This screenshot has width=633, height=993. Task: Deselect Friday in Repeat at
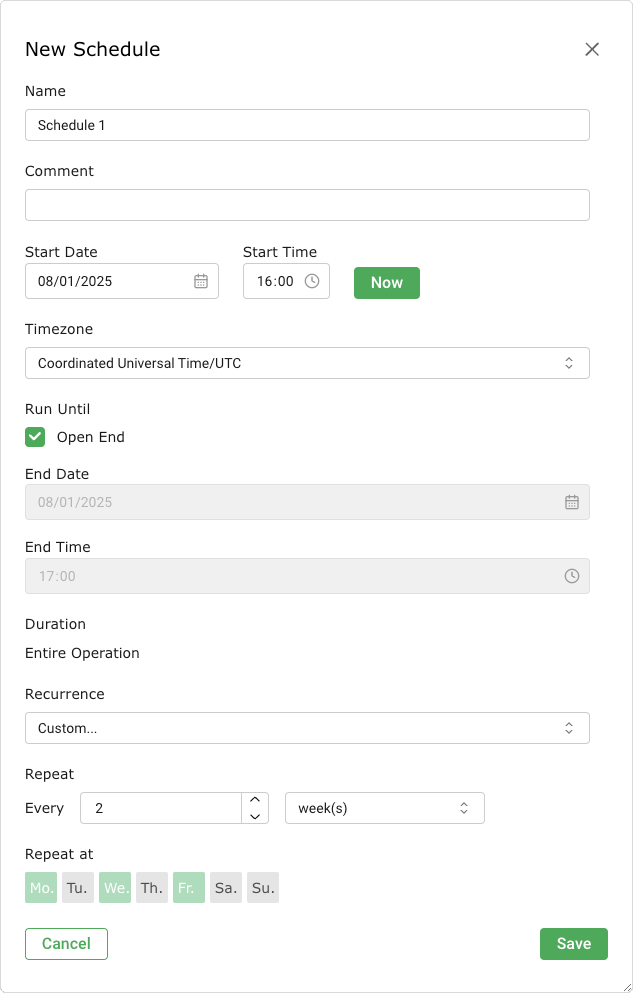(189, 888)
